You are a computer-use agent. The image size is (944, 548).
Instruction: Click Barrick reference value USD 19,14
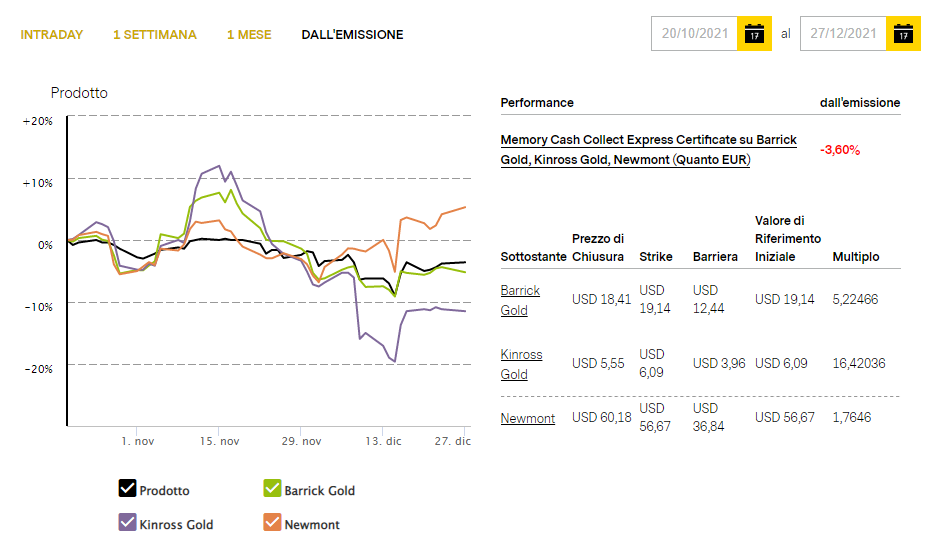tap(784, 299)
